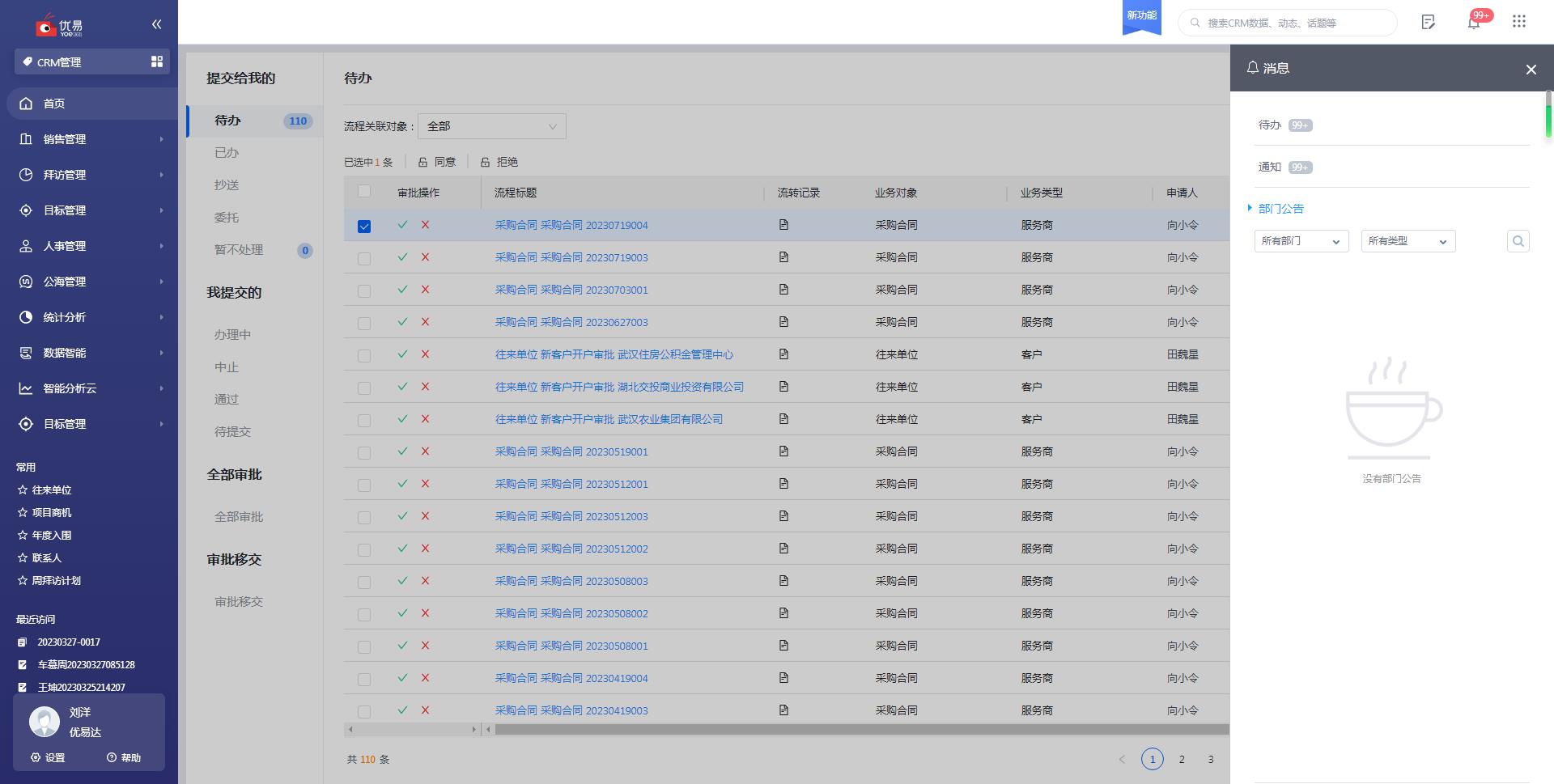The height and width of the screenshot is (784, 1554).
Task: Click the notes icon beside search box
Action: [1429, 23]
